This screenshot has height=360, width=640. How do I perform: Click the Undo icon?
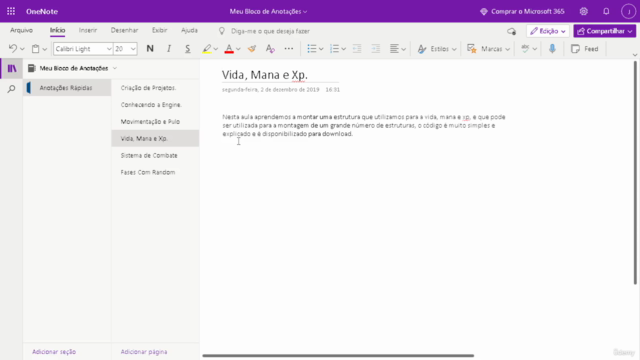[x=13, y=49]
